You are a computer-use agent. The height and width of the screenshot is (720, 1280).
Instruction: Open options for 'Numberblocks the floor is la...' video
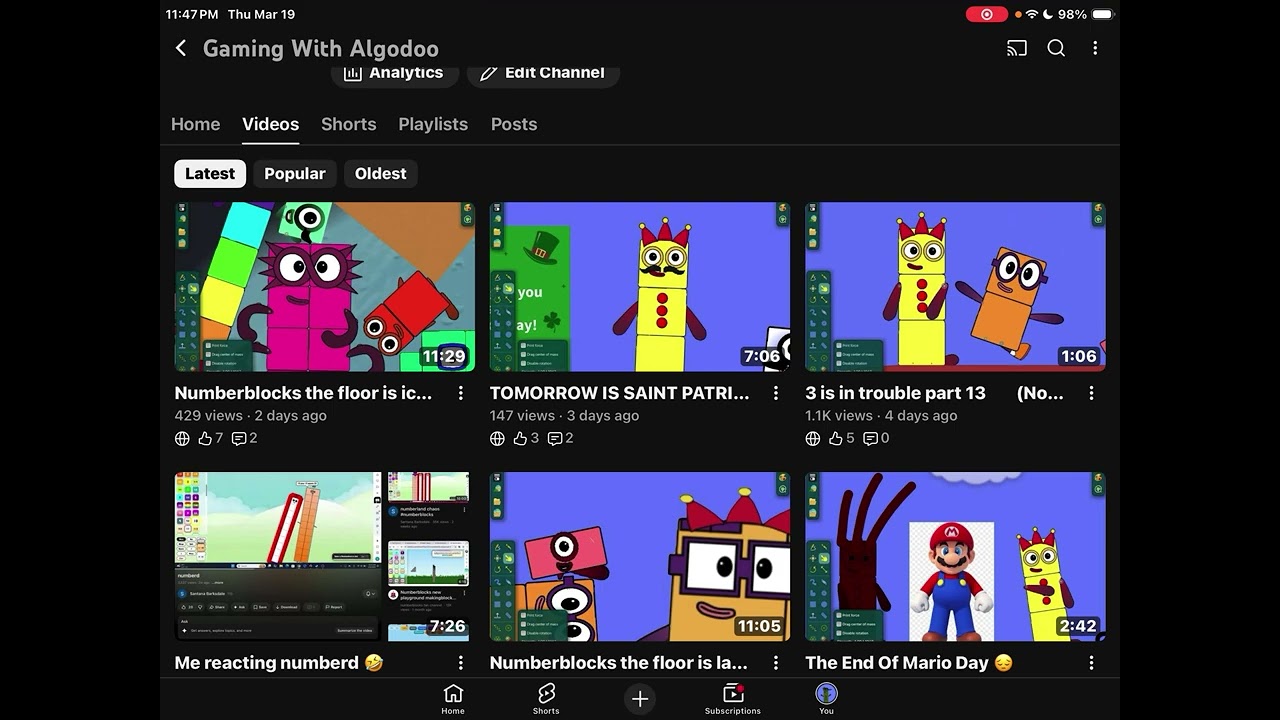pos(776,663)
